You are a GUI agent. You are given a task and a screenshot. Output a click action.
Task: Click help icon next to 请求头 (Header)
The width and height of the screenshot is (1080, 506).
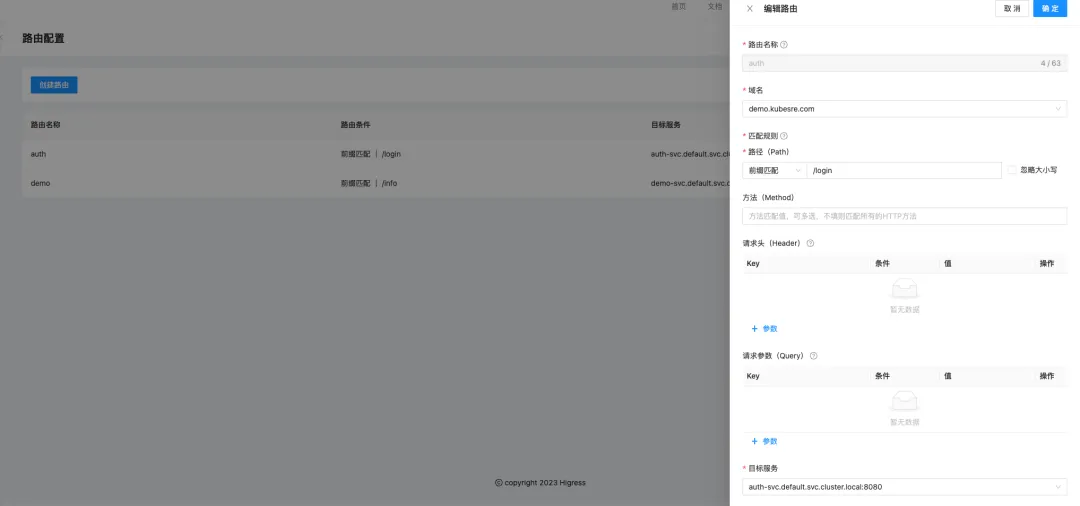[810, 243]
